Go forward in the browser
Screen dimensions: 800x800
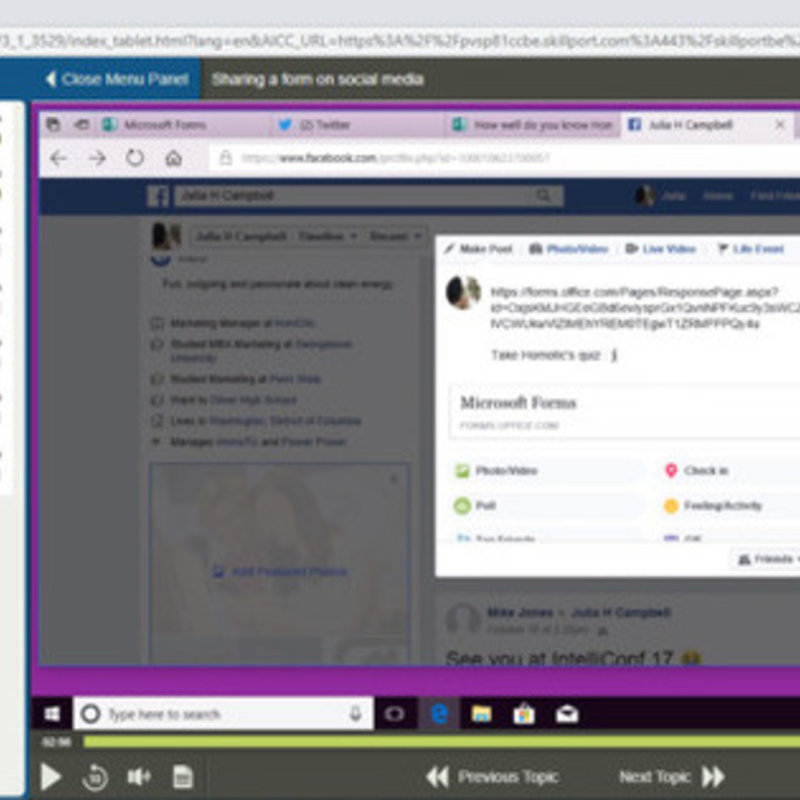pos(97,159)
